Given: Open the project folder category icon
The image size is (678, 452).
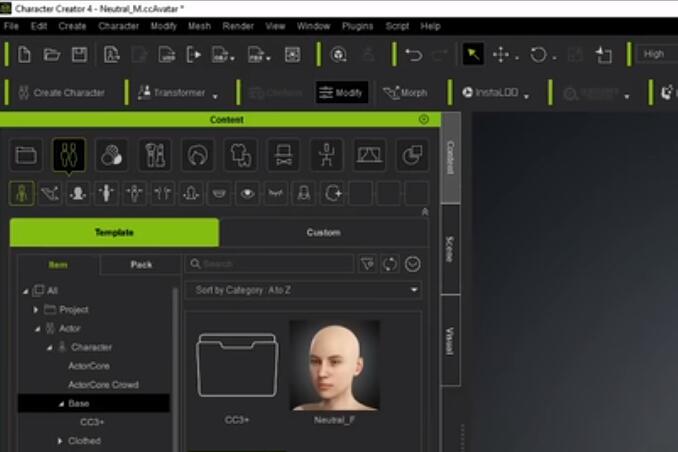Looking at the screenshot, I should [x=26, y=155].
